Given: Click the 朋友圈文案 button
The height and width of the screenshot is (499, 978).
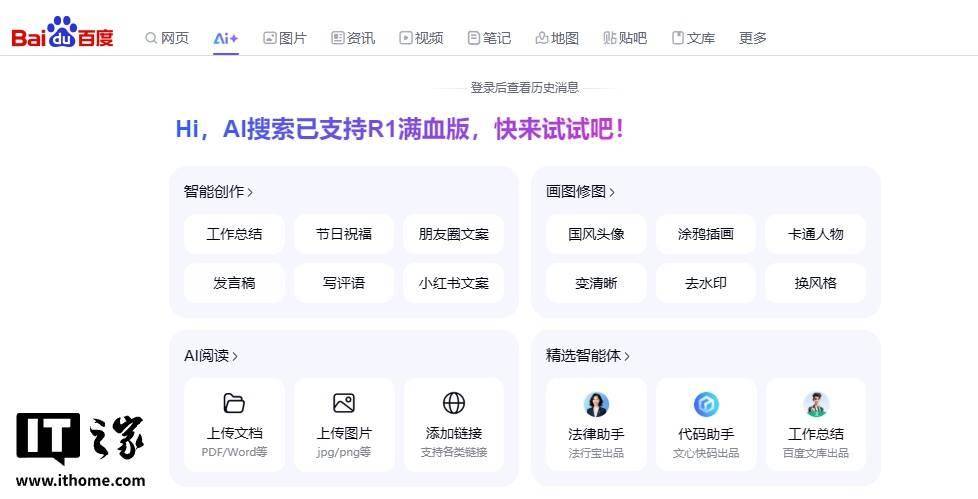Looking at the screenshot, I should coord(453,234).
